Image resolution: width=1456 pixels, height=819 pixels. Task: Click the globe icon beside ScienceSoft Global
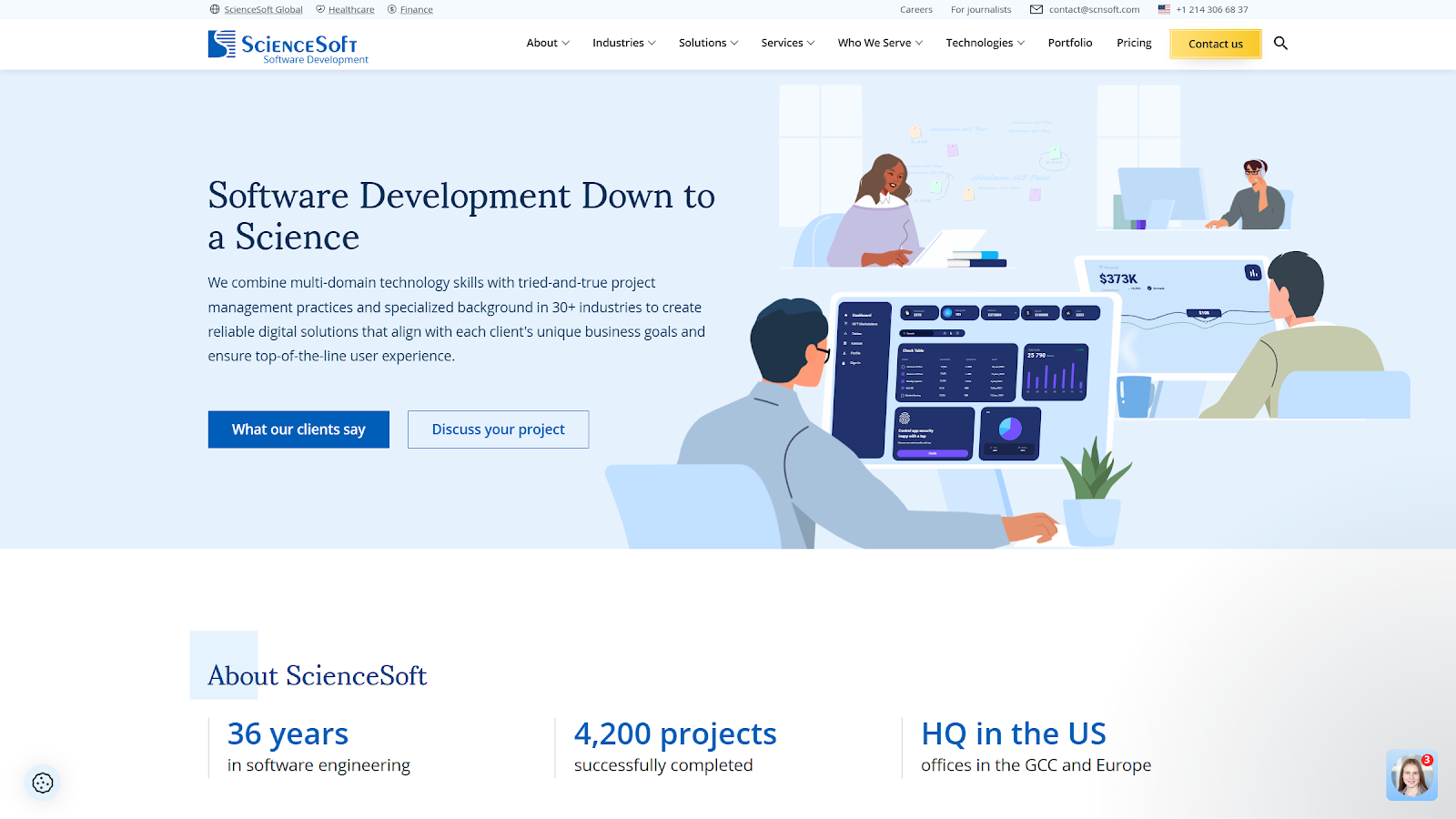pyautogui.click(x=215, y=9)
